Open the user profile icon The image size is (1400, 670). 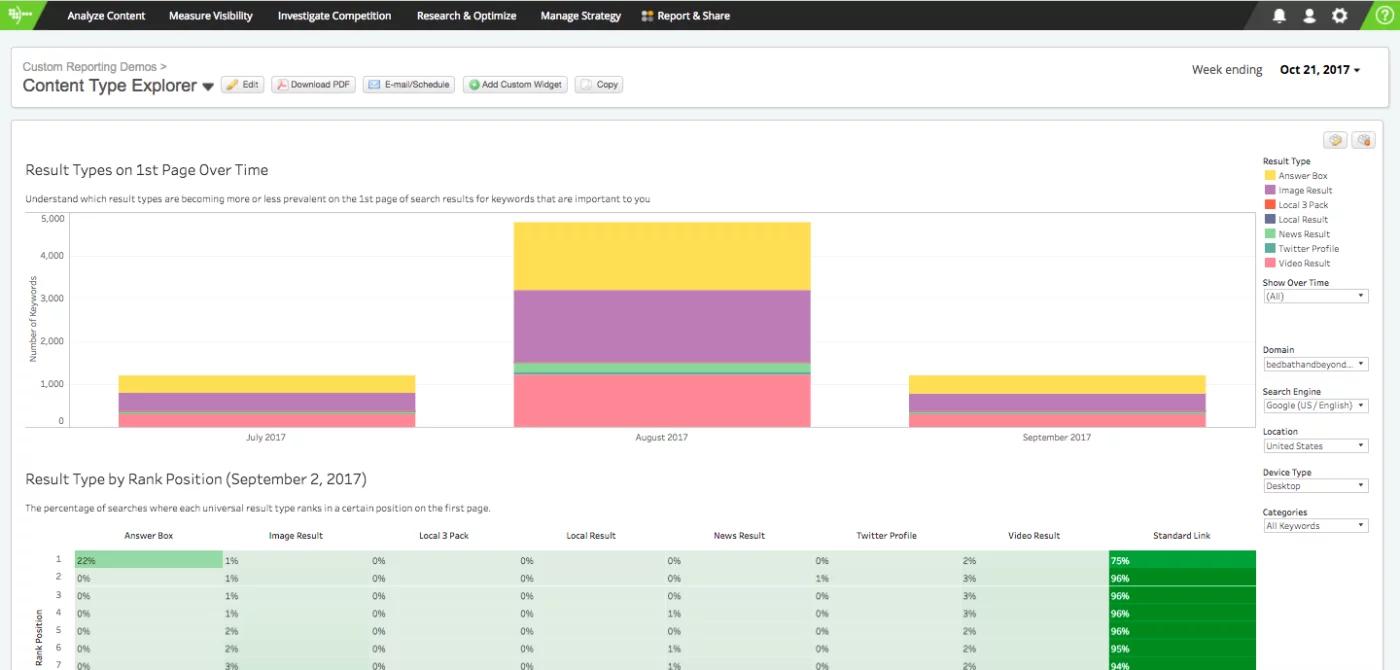[1309, 16]
